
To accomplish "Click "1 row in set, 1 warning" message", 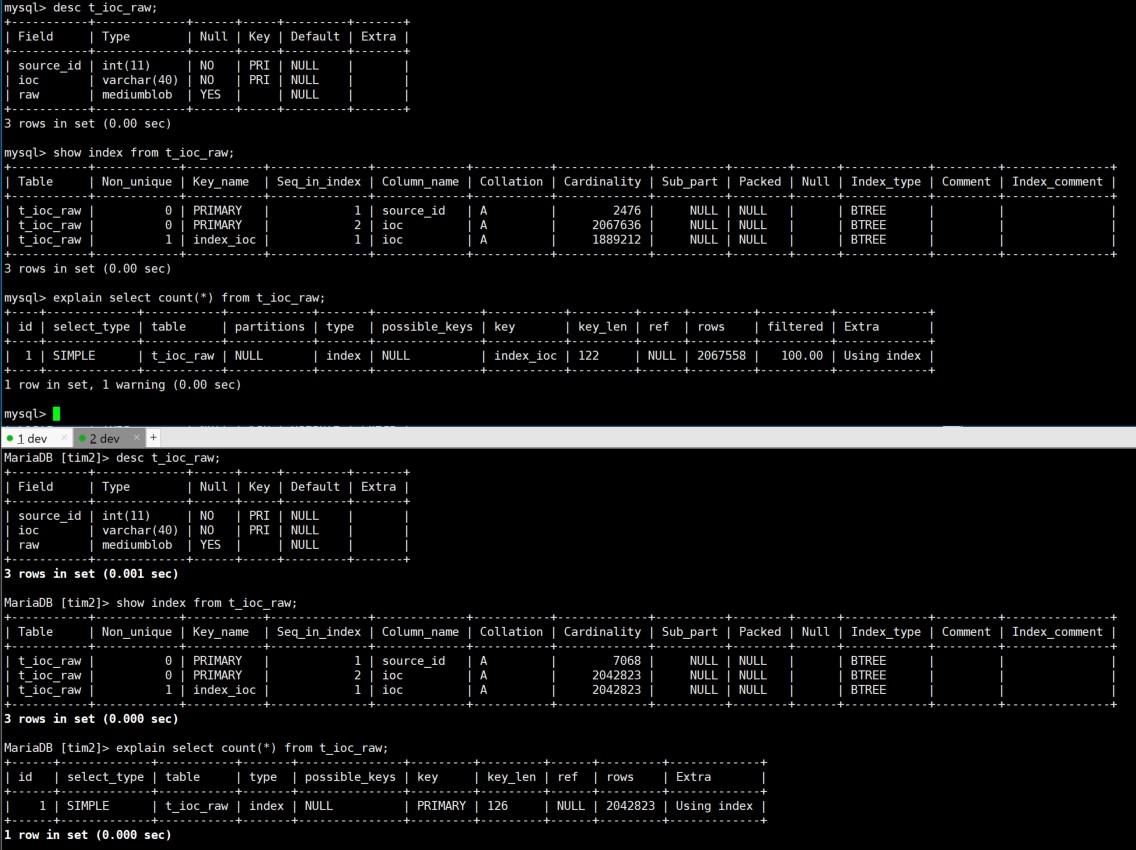I will point(122,385).
